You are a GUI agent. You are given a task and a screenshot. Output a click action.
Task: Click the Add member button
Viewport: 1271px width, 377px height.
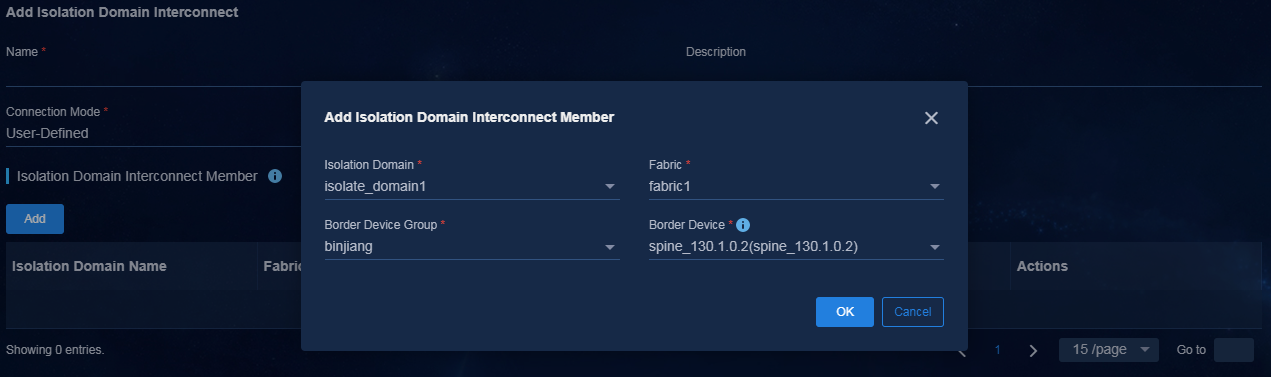tap(35, 218)
